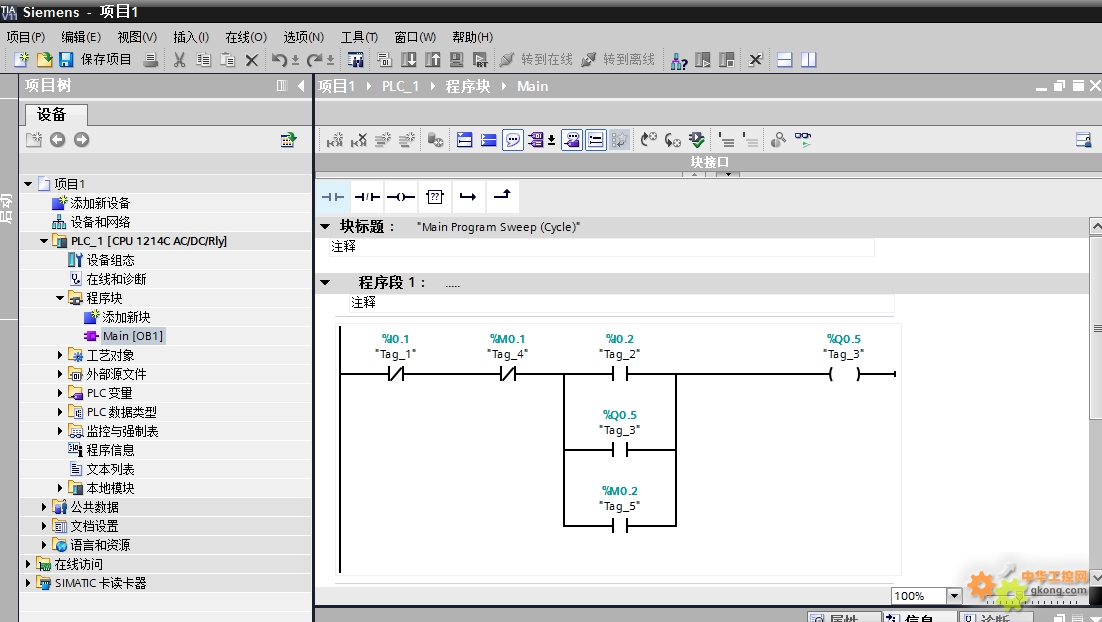Click the Split editor vertically icon
This screenshot has width=1102, height=622.
click(x=809, y=60)
